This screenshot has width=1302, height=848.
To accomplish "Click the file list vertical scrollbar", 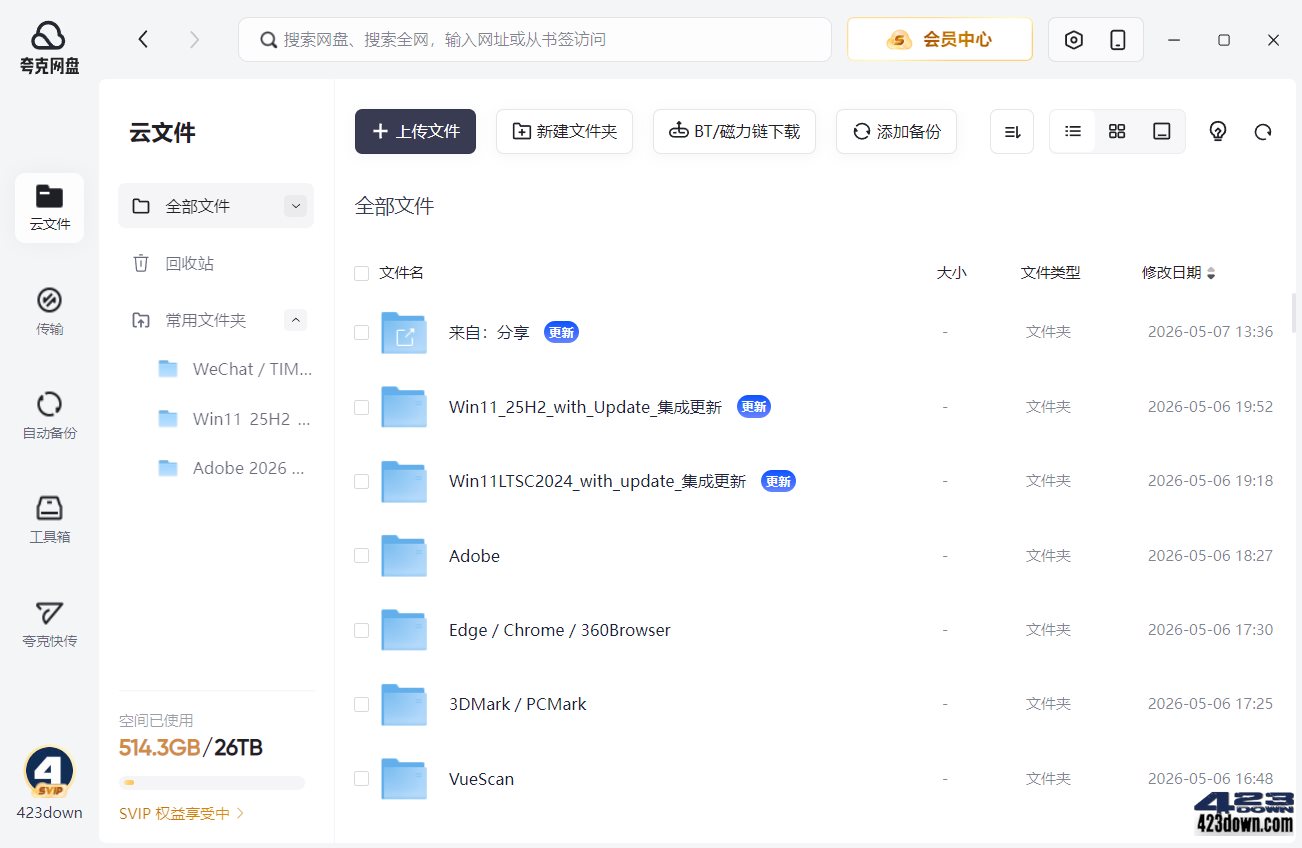I will click(1294, 312).
